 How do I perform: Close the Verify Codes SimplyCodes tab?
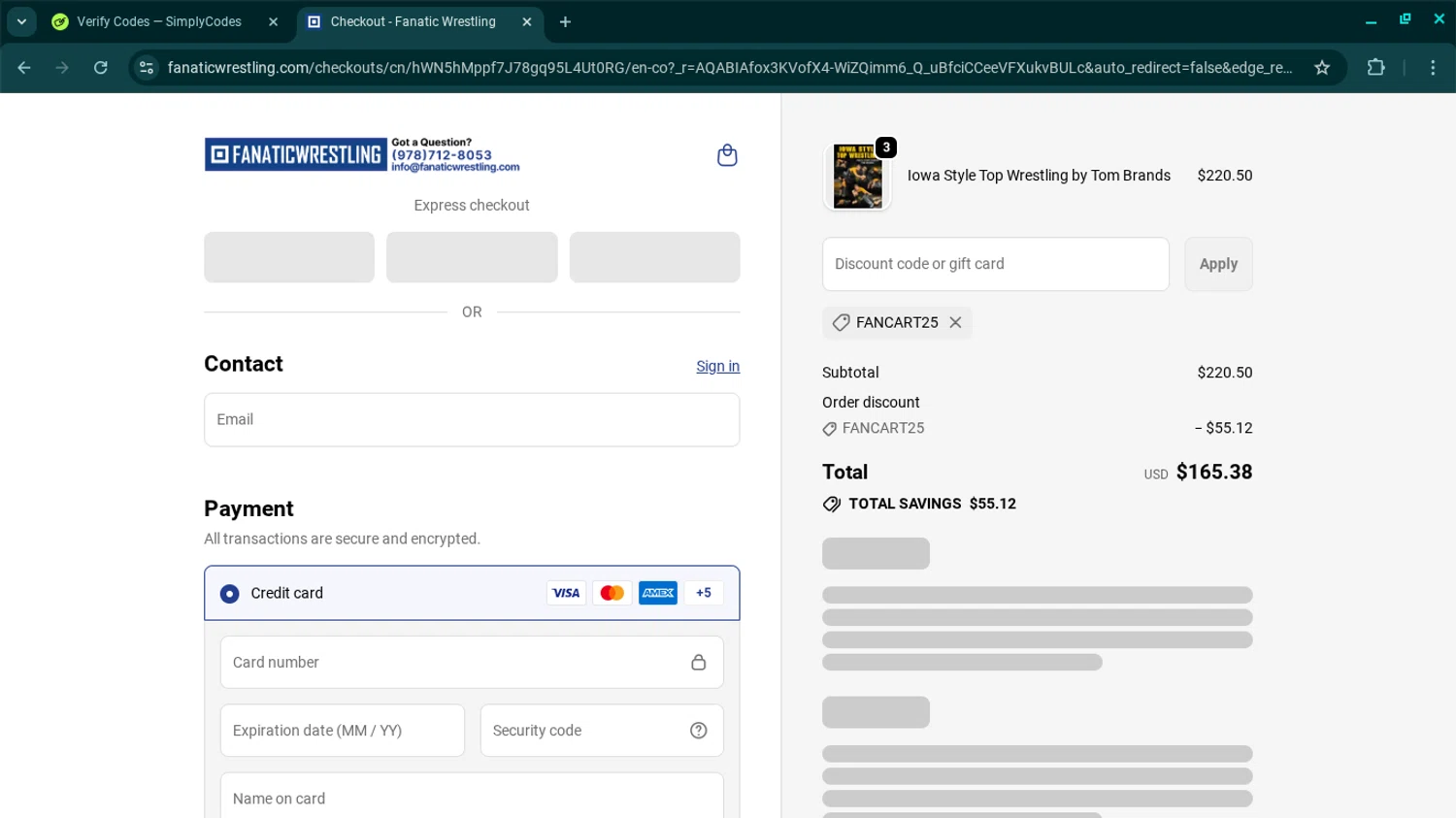(x=273, y=21)
